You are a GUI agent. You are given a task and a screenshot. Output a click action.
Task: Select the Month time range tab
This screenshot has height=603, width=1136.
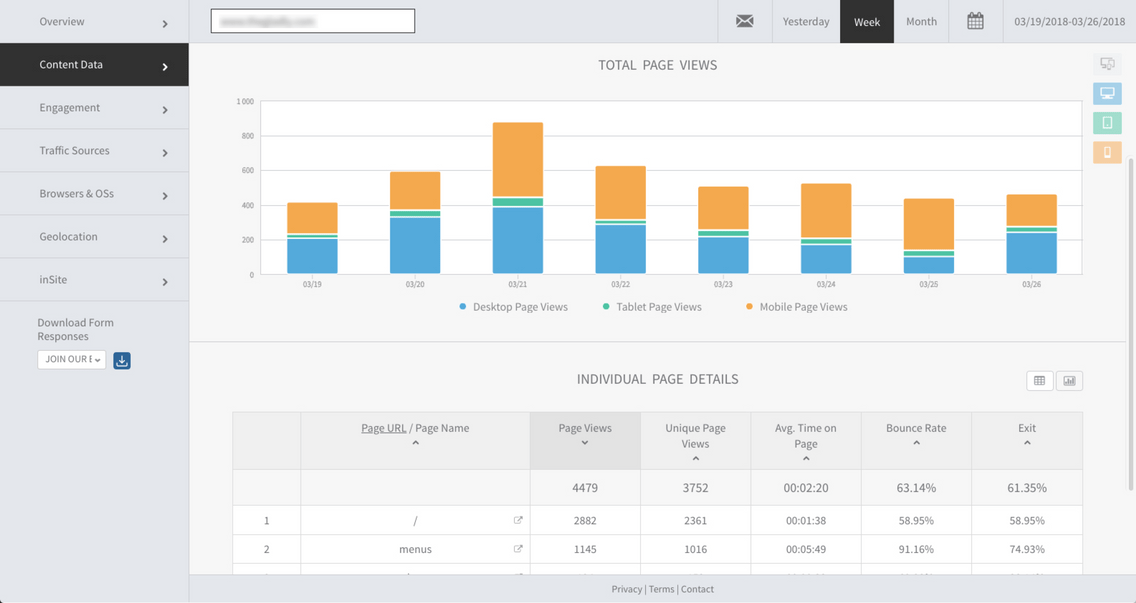point(921,21)
